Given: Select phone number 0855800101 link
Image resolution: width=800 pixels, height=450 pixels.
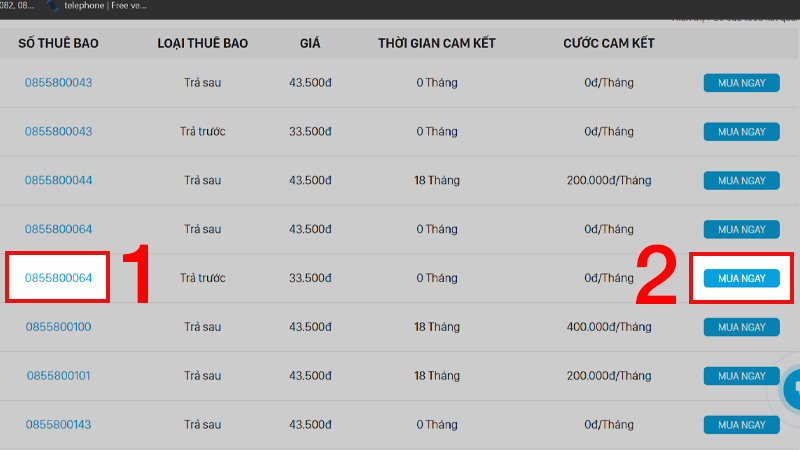Looking at the screenshot, I should [x=59, y=376].
